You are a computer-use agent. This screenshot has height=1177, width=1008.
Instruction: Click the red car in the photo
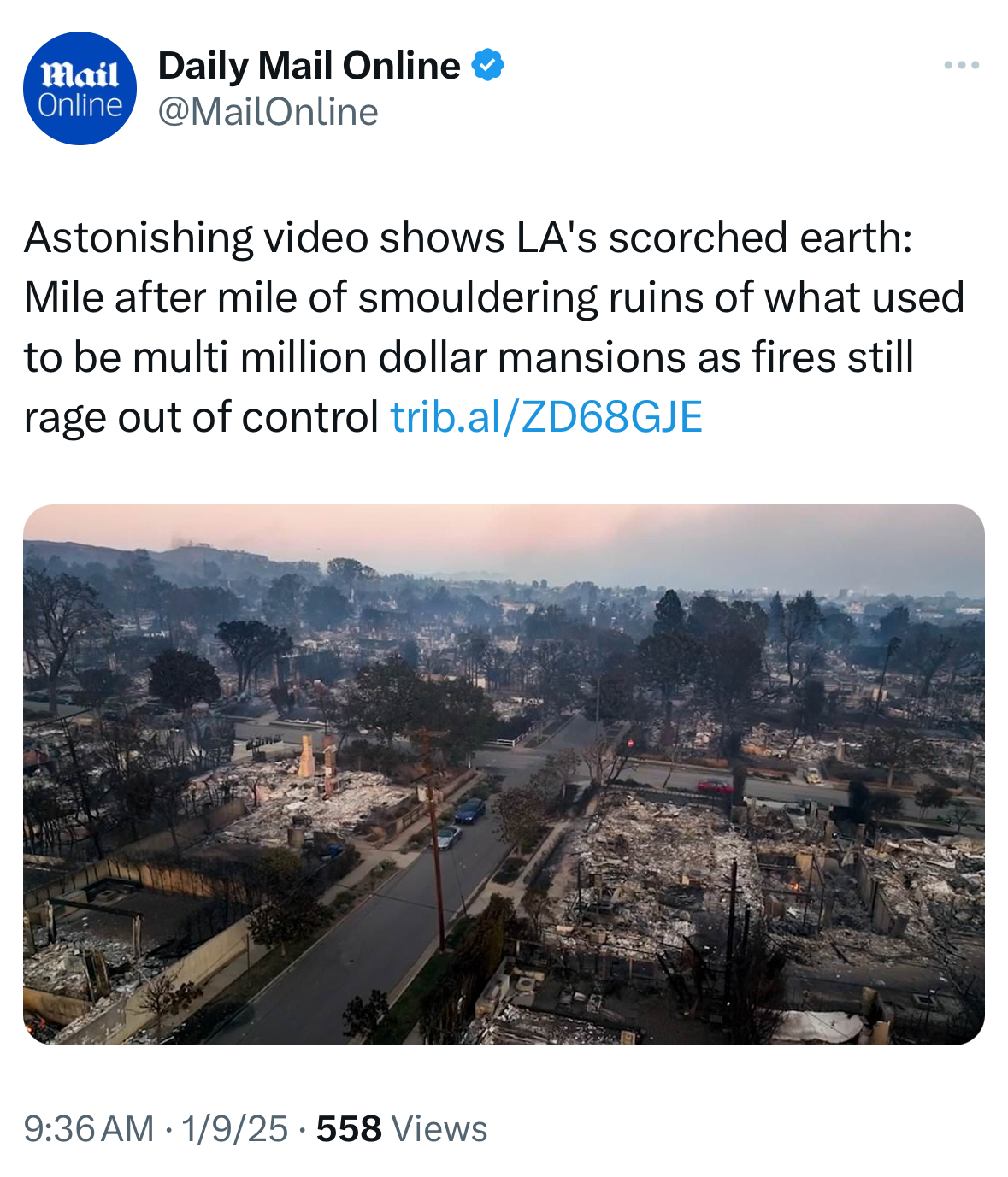[x=716, y=786]
